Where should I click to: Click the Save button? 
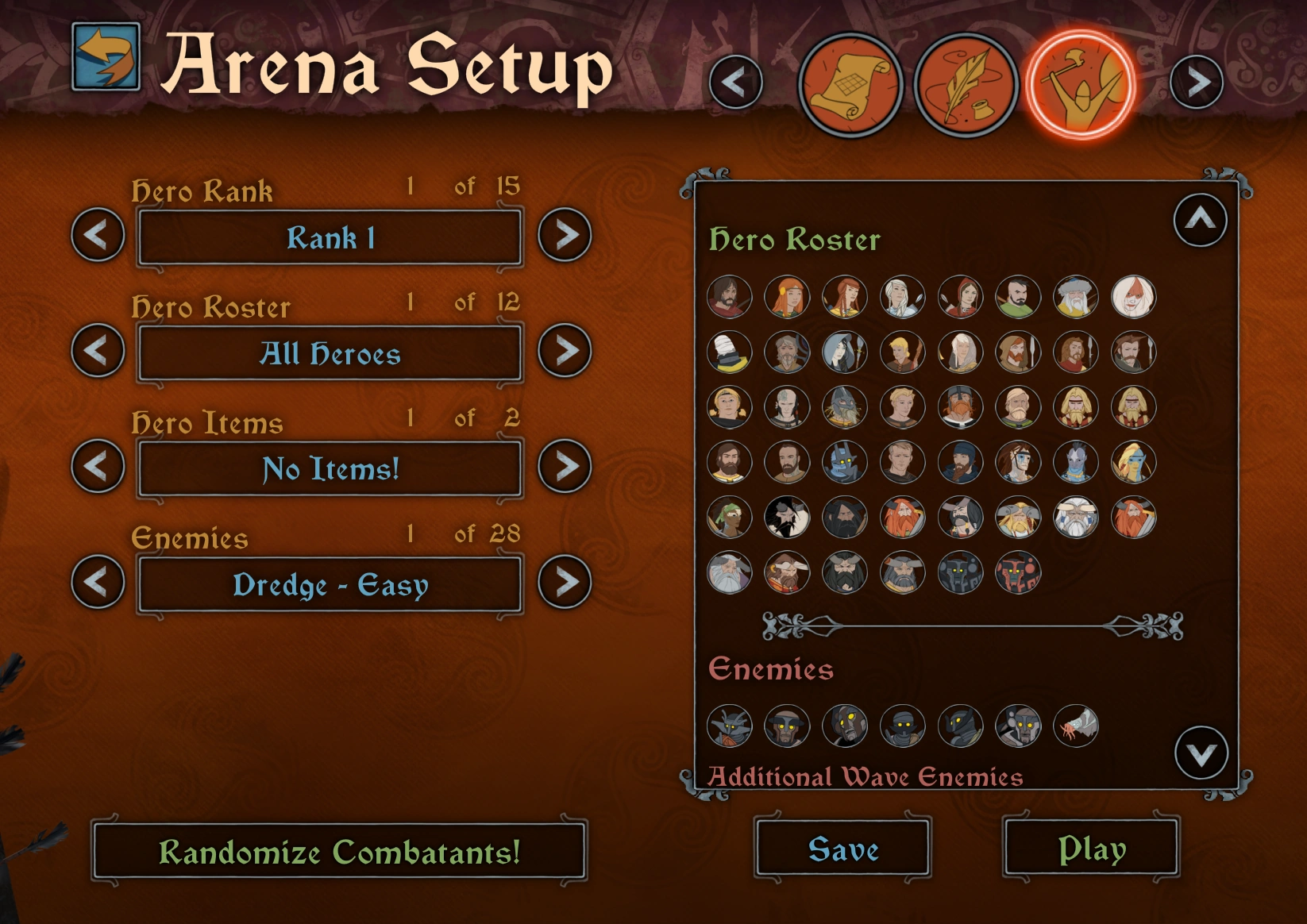click(843, 849)
